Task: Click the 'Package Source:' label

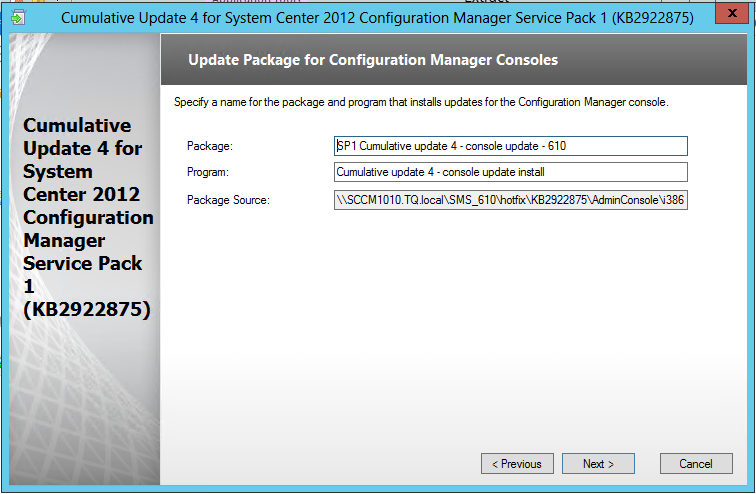Action: click(x=228, y=200)
